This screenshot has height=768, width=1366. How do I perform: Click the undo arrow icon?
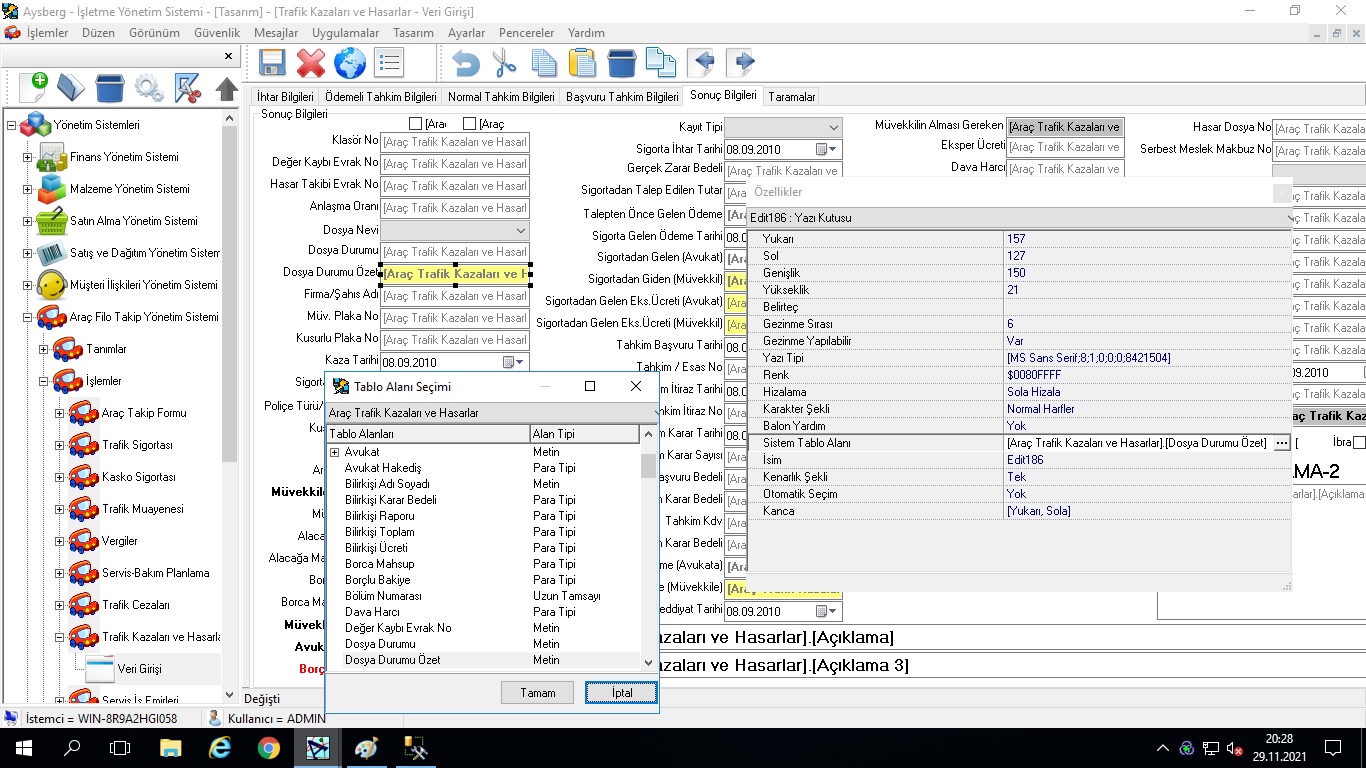(465, 63)
